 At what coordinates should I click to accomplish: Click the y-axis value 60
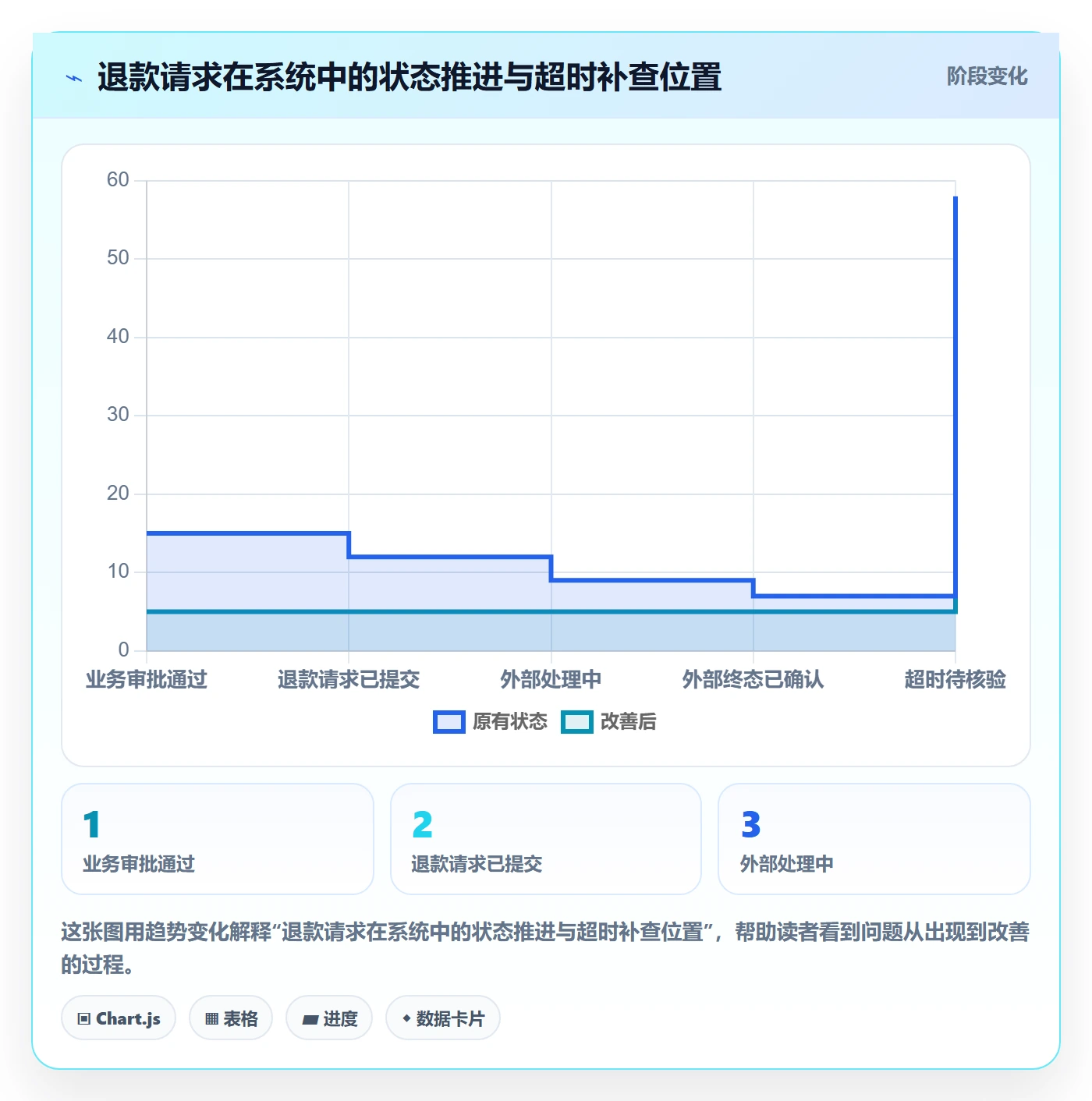118,180
